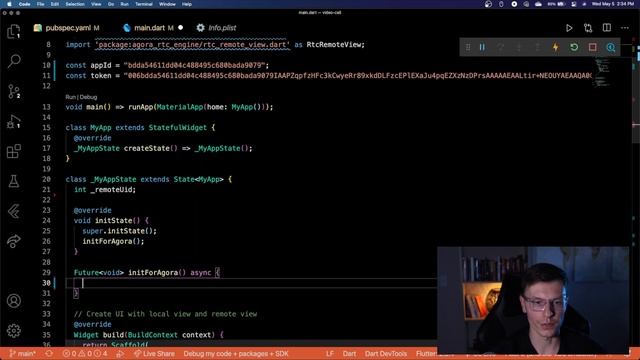This screenshot has height=360, width=640.
Task: Open the Extensions view
Action: [x=14, y=151]
